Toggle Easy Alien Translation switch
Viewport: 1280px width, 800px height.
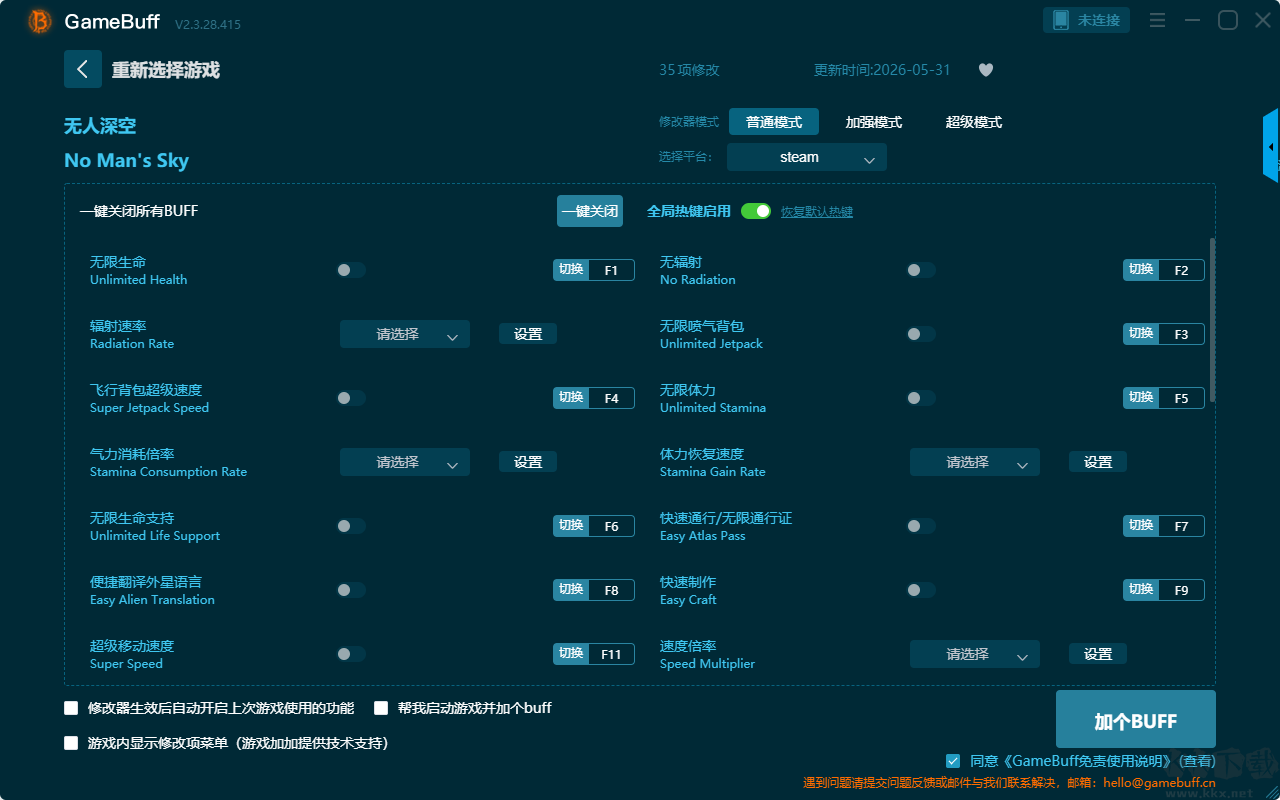coord(351,590)
